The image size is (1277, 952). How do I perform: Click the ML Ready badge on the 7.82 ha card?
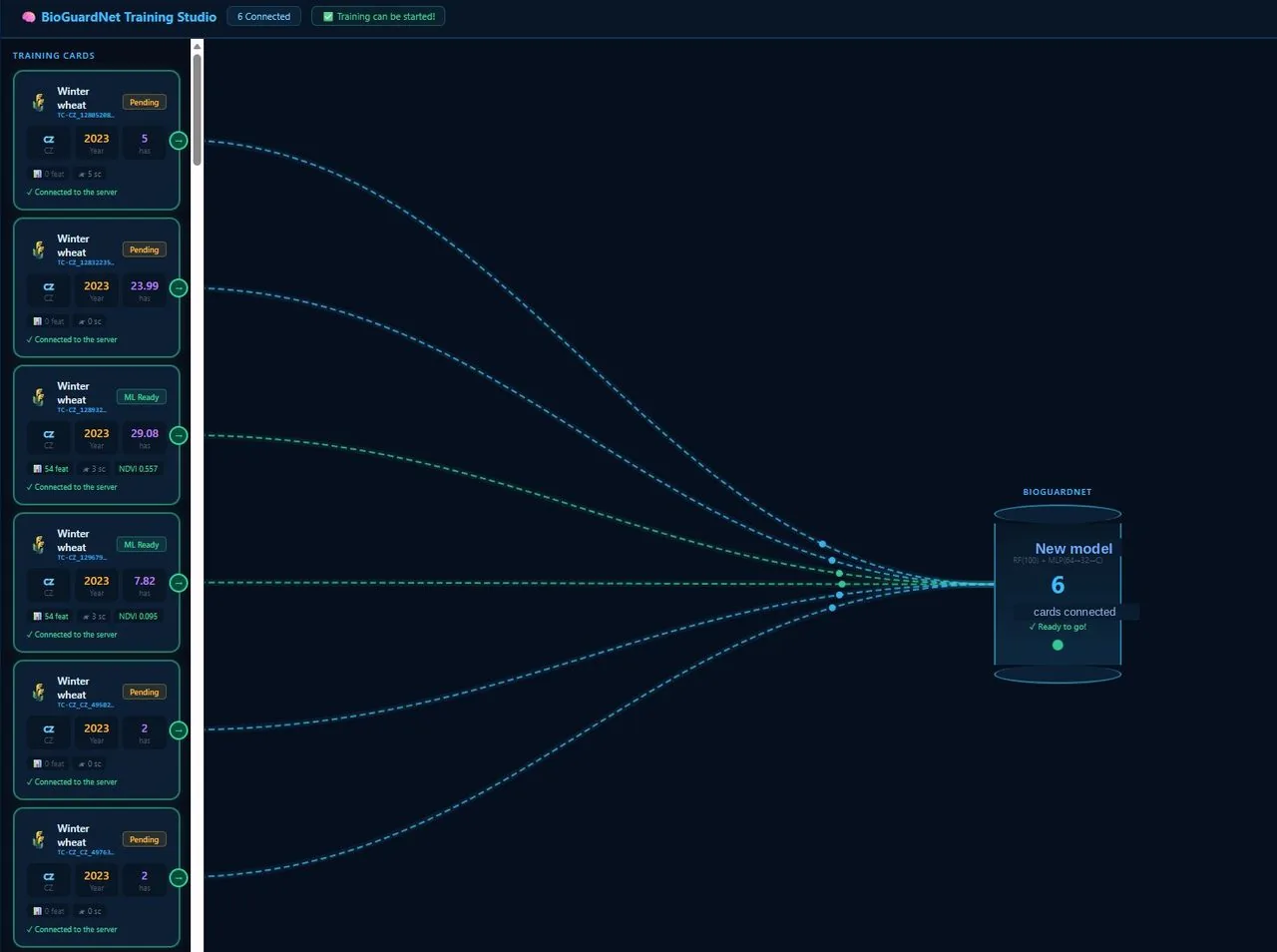click(x=142, y=545)
